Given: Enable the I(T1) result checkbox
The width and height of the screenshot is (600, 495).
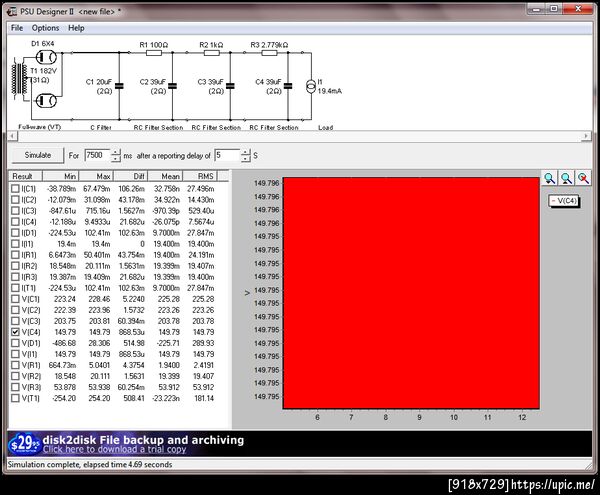Looking at the screenshot, I should click(15, 288).
